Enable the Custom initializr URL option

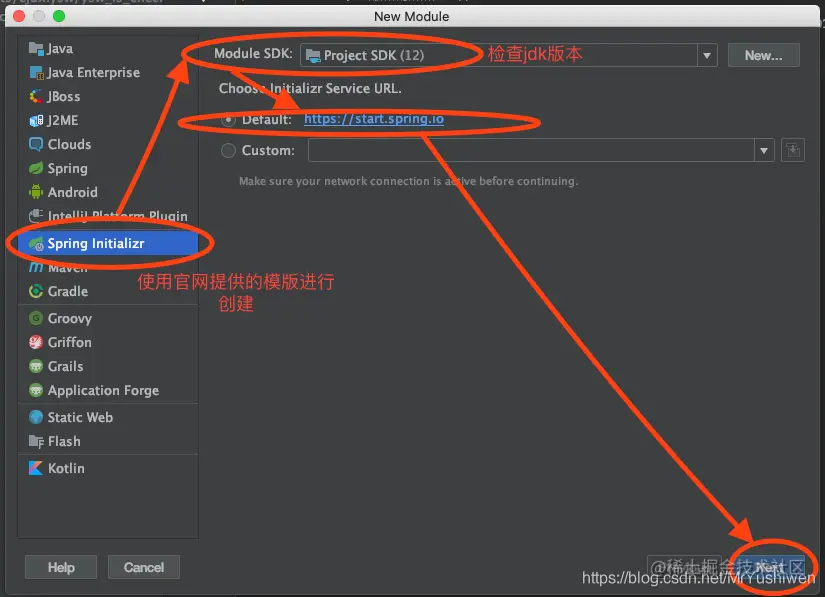coord(228,151)
